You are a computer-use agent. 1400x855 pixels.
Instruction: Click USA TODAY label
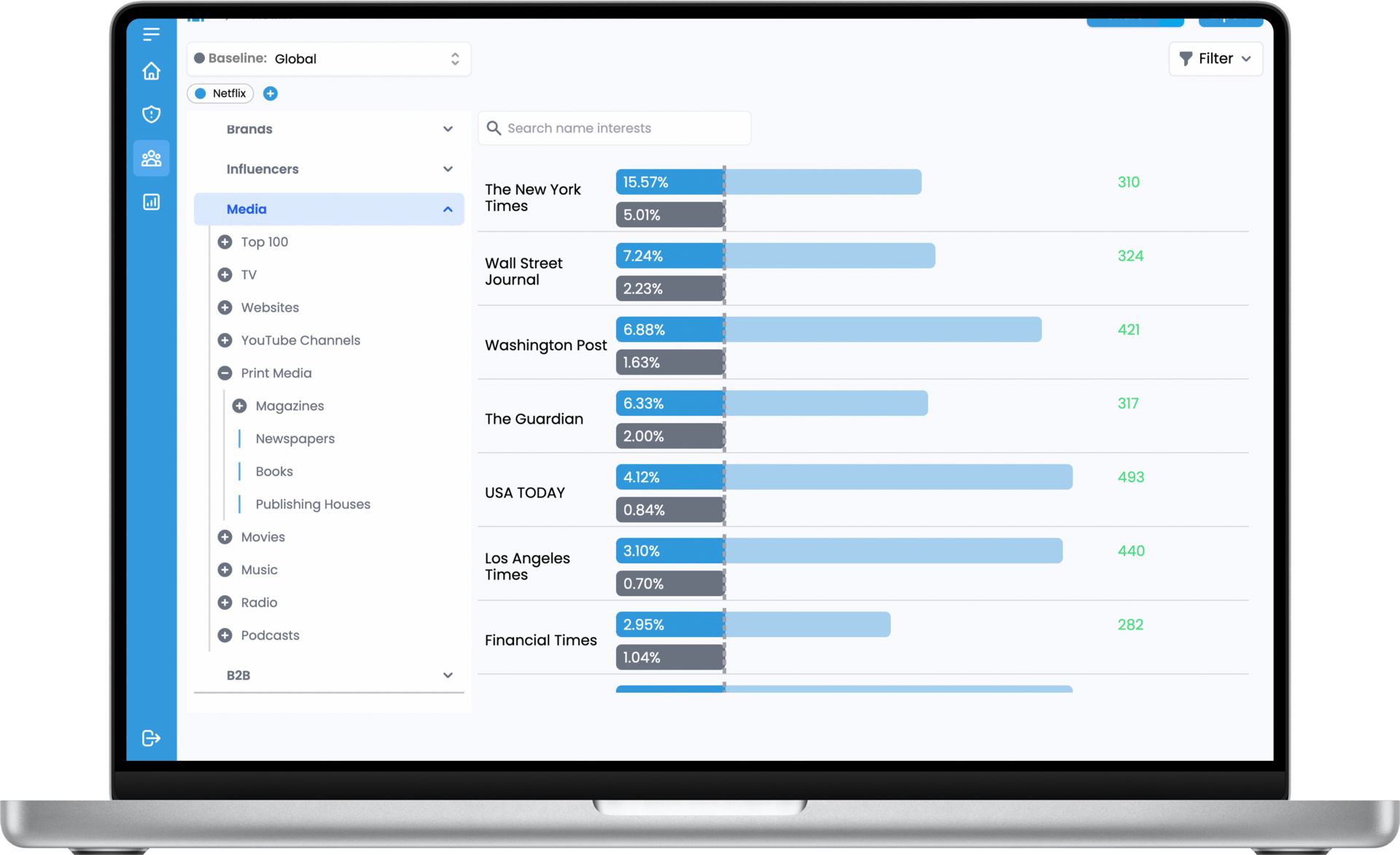click(x=525, y=492)
